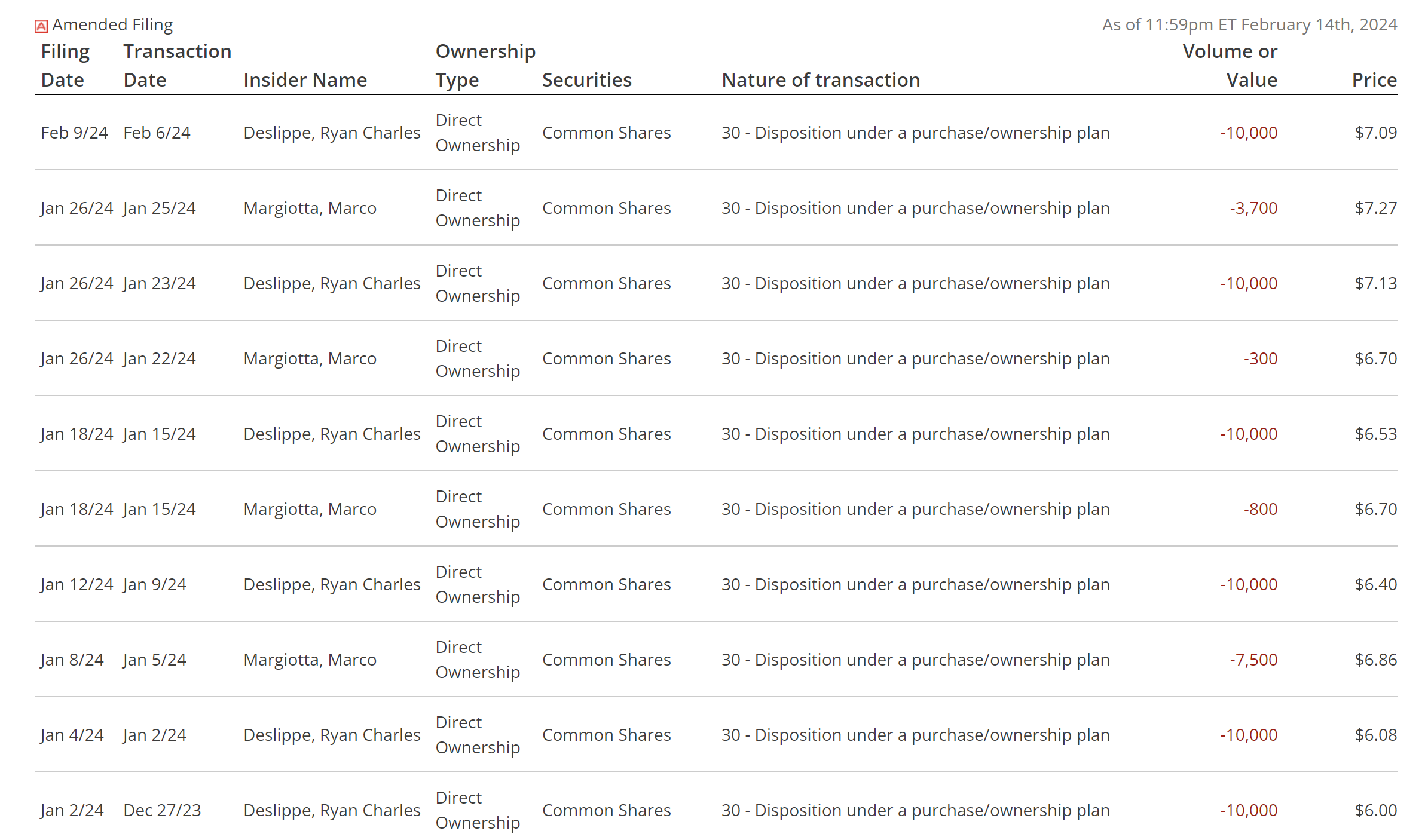Click the -7,500 volume value
1428x840 pixels.
pos(1253,660)
